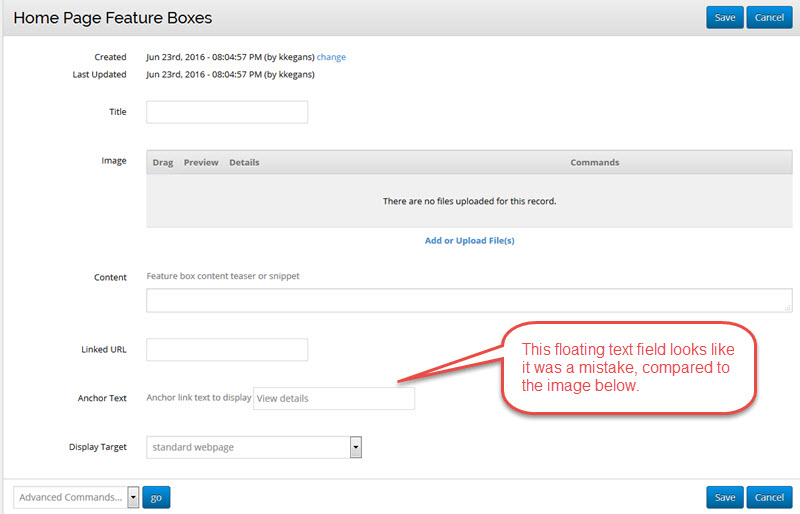The width and height of the screenshot is (800, 514).
Task: Click the 'change' link beside the Created date
Action: [x=331, y=57]
